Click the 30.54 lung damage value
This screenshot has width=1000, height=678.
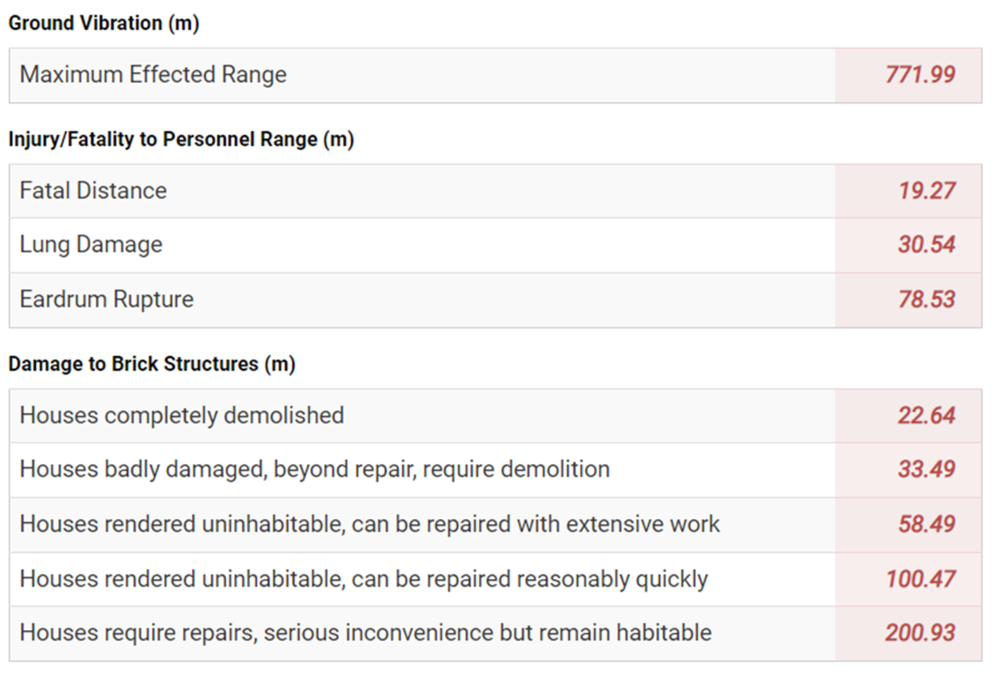pyautogui.click(x=926, y=245)
